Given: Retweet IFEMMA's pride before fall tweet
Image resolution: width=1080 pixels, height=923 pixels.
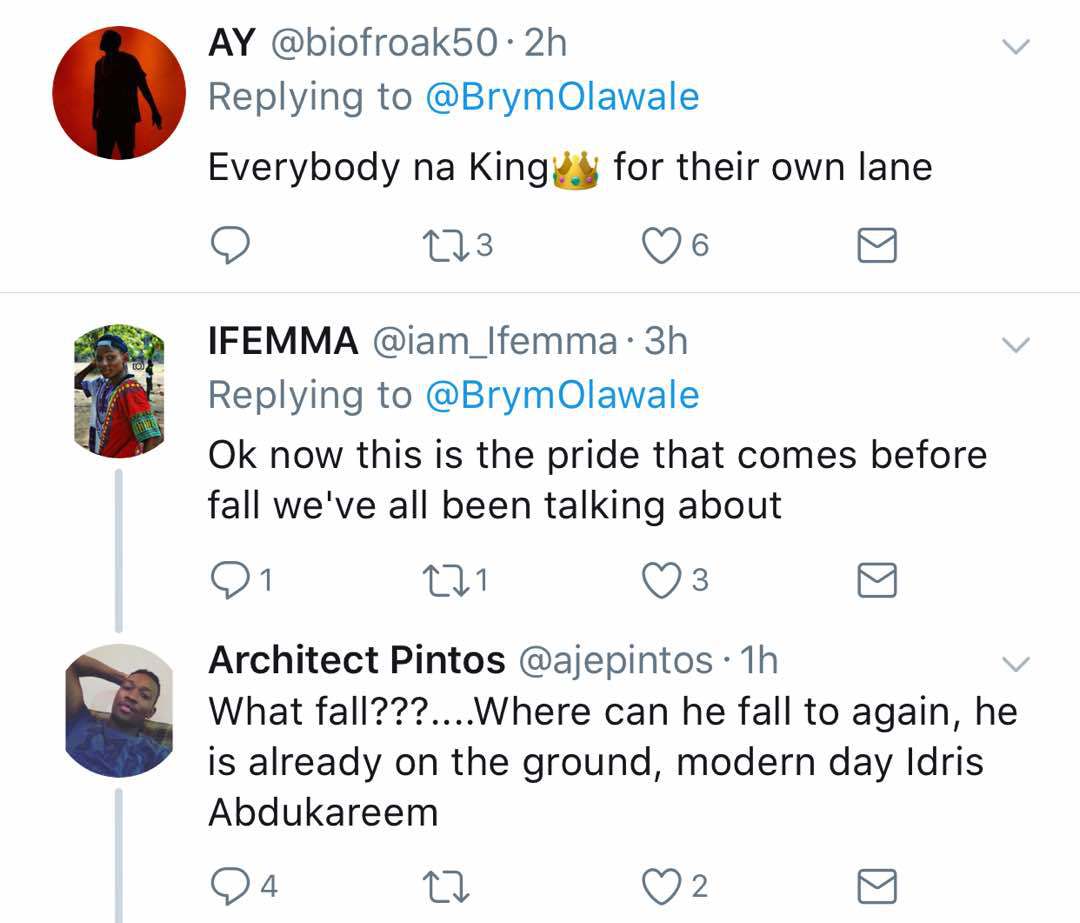Looking at the screenshot, I should click(x=444, y=580).
